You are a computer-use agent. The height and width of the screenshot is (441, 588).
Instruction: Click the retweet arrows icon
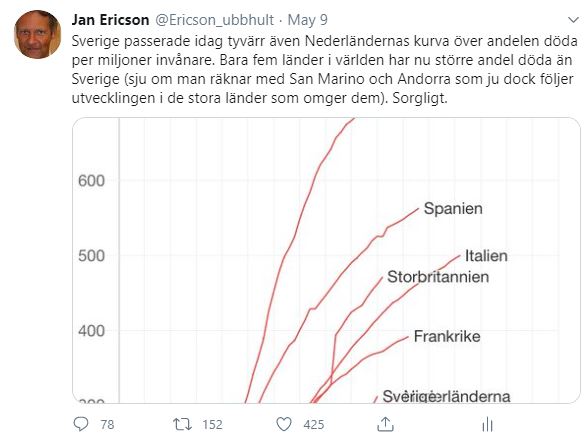click(x=182, y=424)
